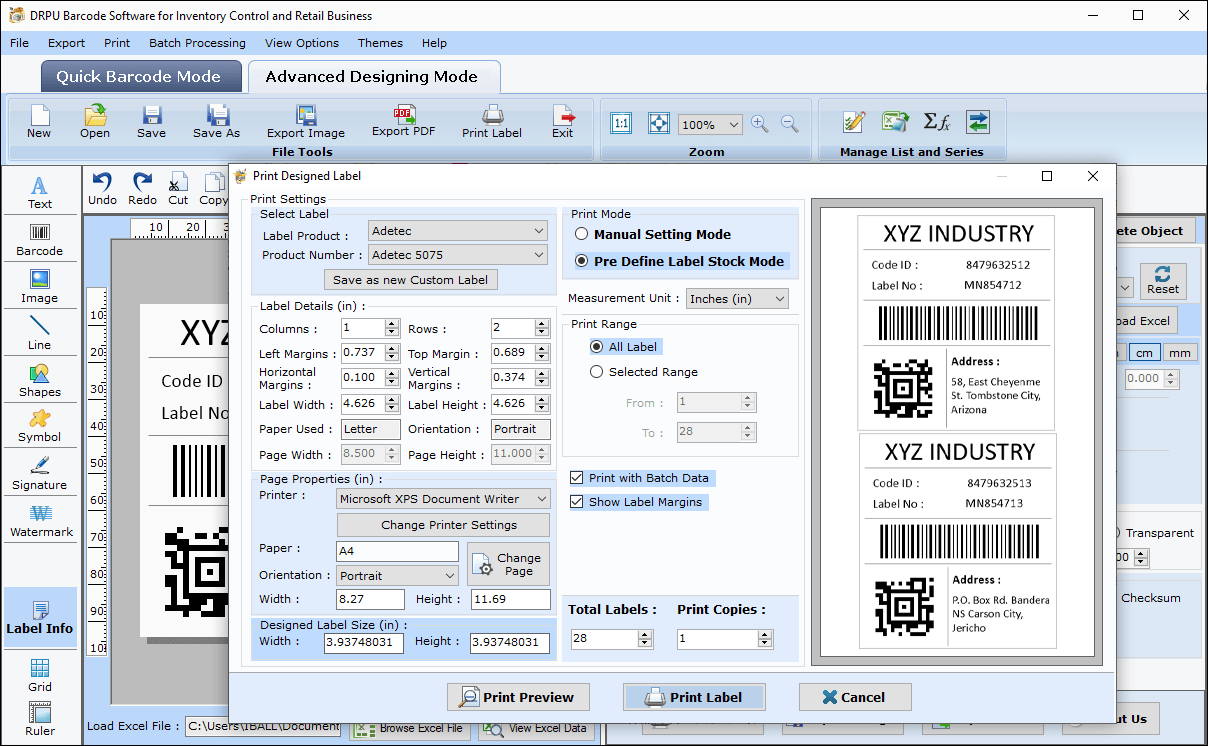This screenshot has width=1208, height=746.
Task: Click the Print Preview button
Action: point(518,697)
